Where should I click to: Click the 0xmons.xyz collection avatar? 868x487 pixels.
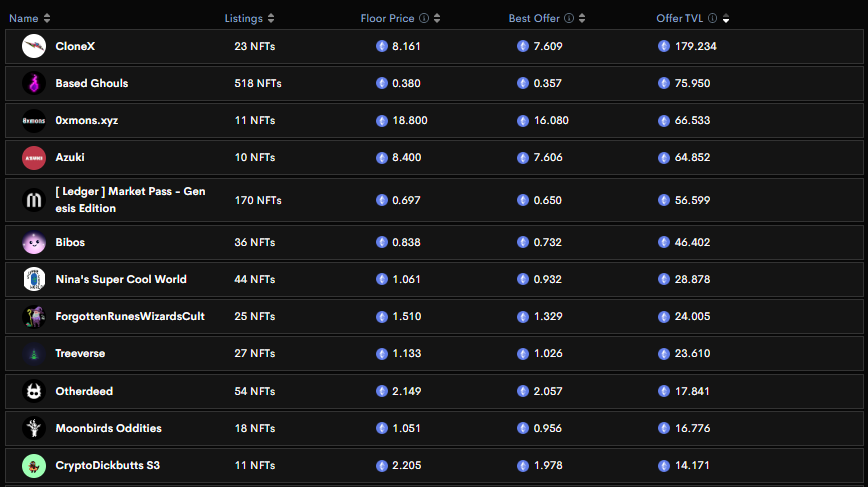(x=34, y=120)
